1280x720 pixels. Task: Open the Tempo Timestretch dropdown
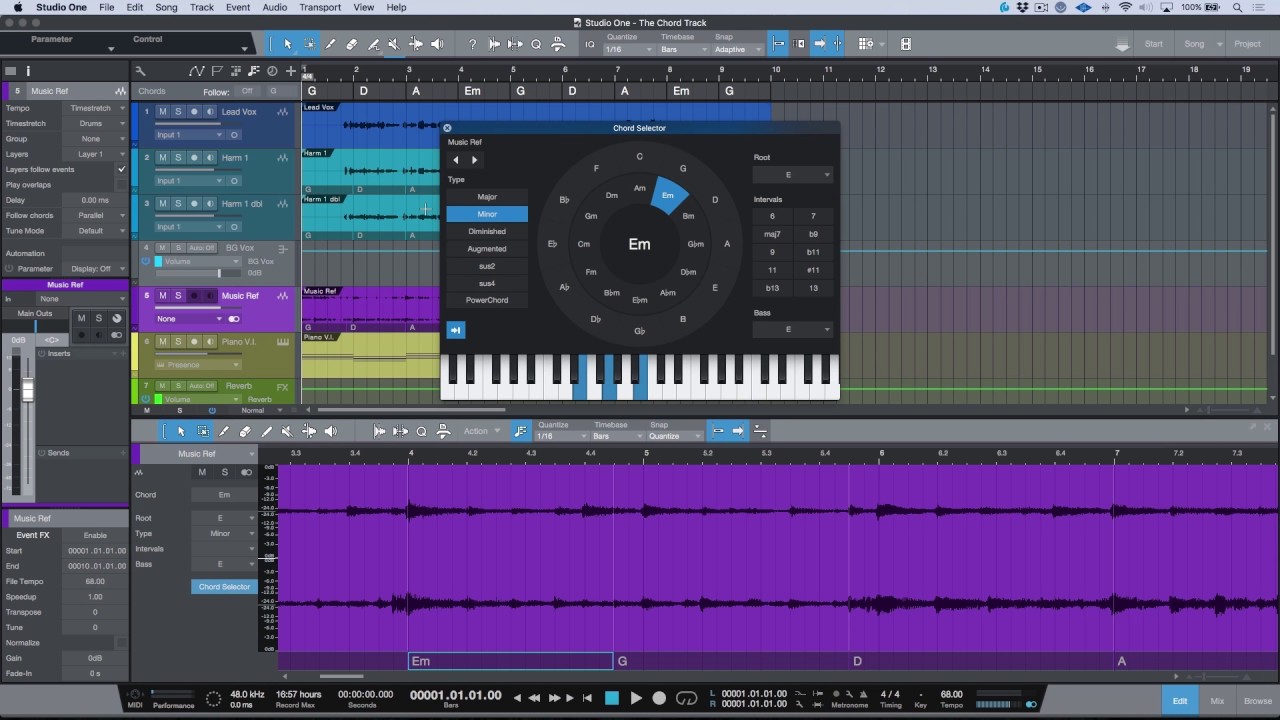pyautogui.click(x=95, y=108)
